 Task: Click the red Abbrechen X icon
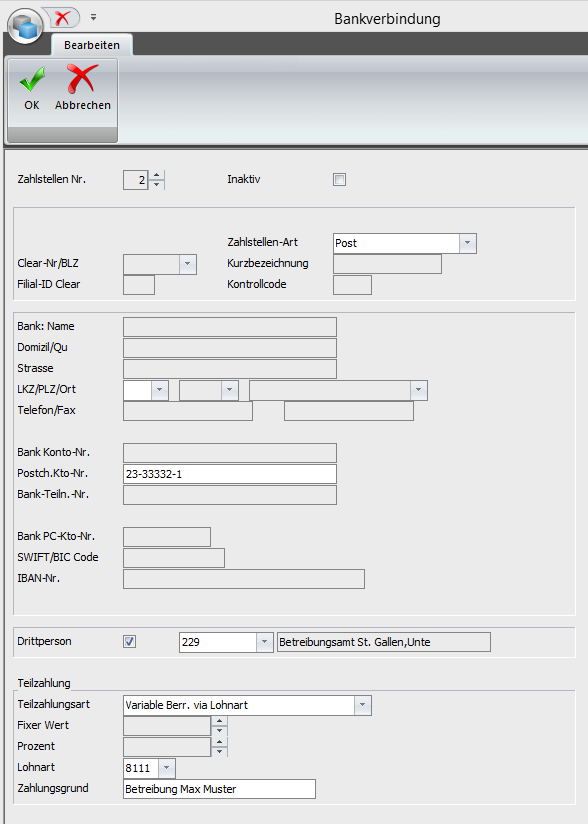point(82,79)
